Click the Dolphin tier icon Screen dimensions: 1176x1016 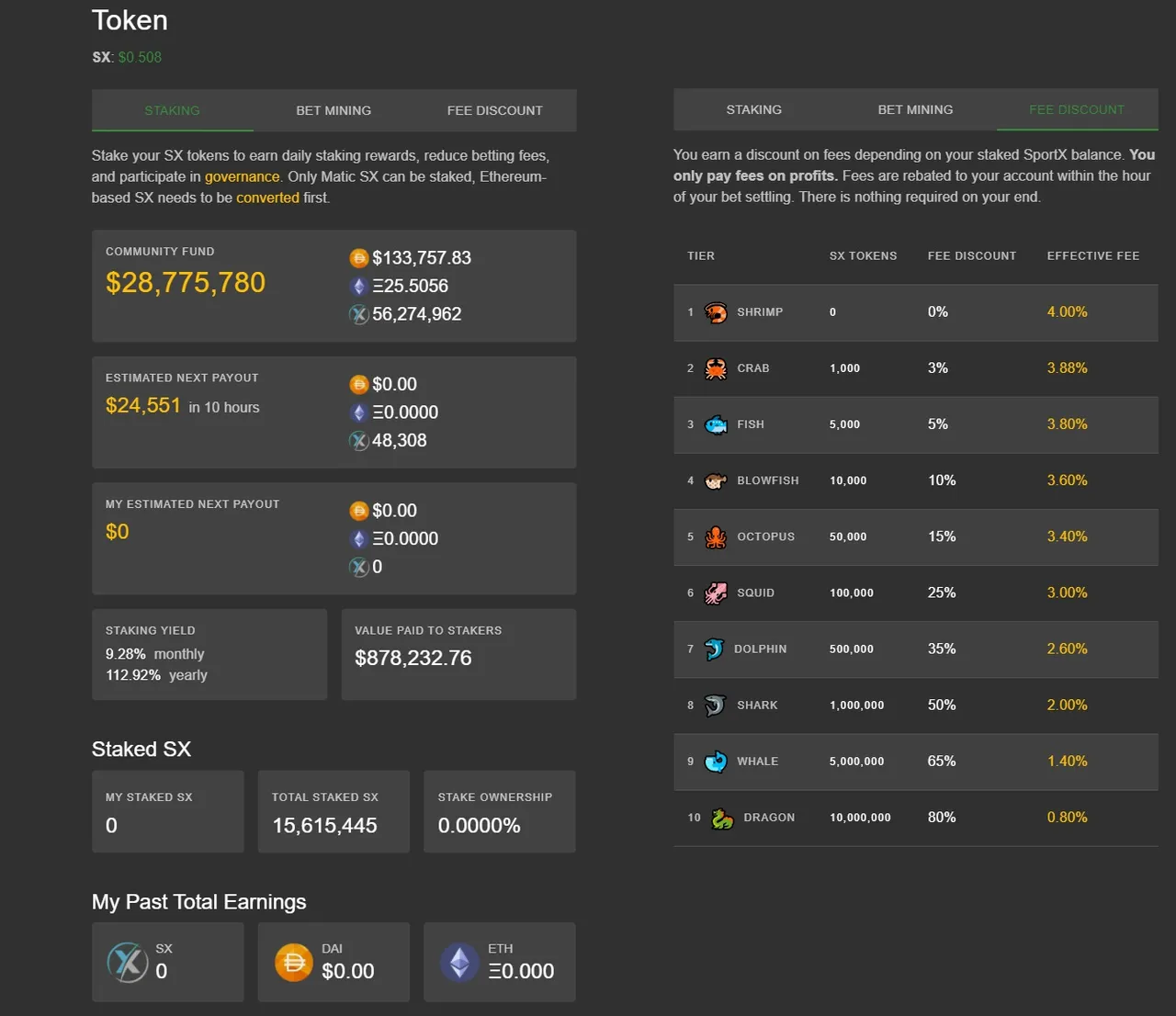point(714,649)
